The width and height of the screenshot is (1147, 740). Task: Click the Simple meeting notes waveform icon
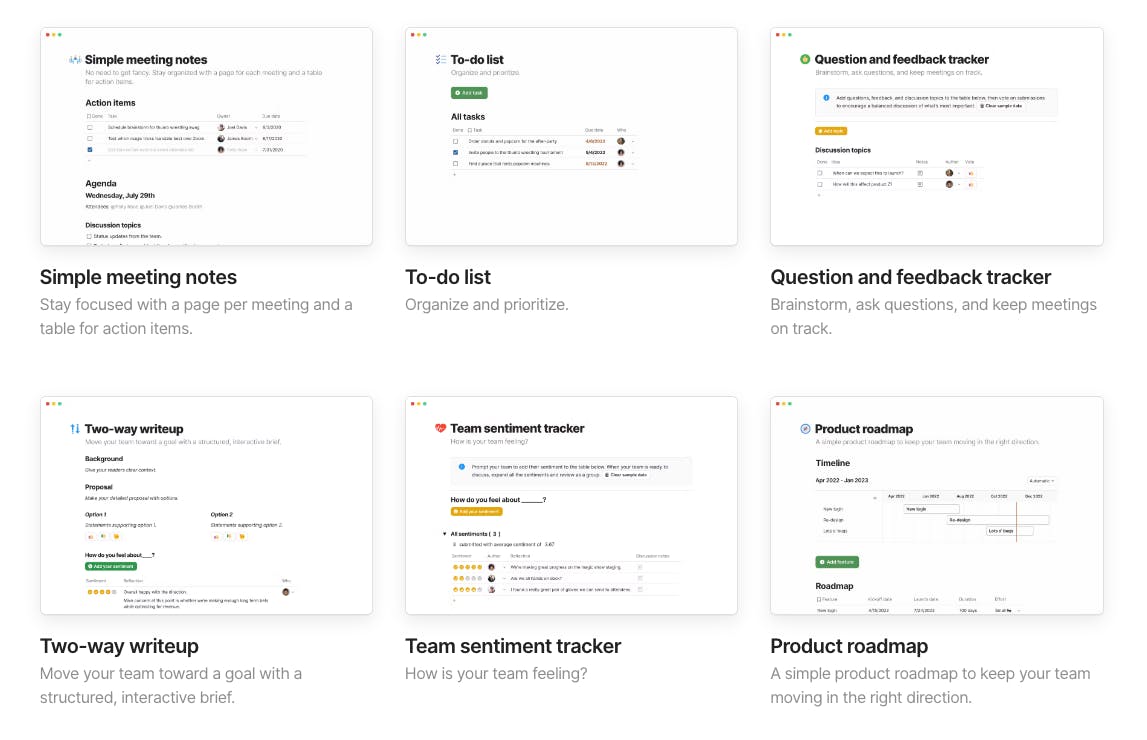tap(75, 60)
